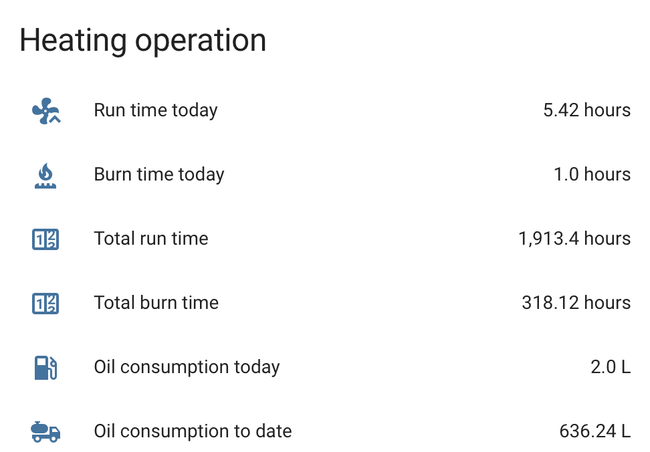The image size is (650, 452).
Task: Click the 1.0 hours value
Action: coord(592,175)
